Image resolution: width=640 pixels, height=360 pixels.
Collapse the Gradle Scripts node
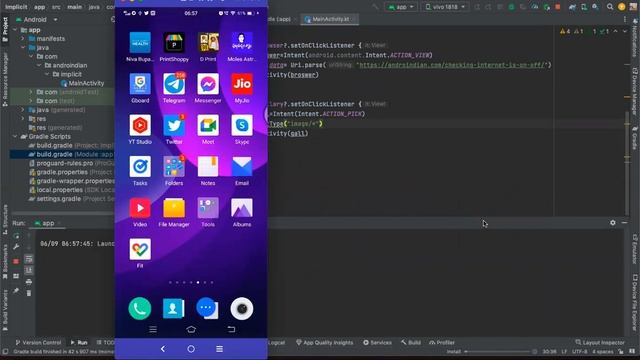(x=16, y=136)
